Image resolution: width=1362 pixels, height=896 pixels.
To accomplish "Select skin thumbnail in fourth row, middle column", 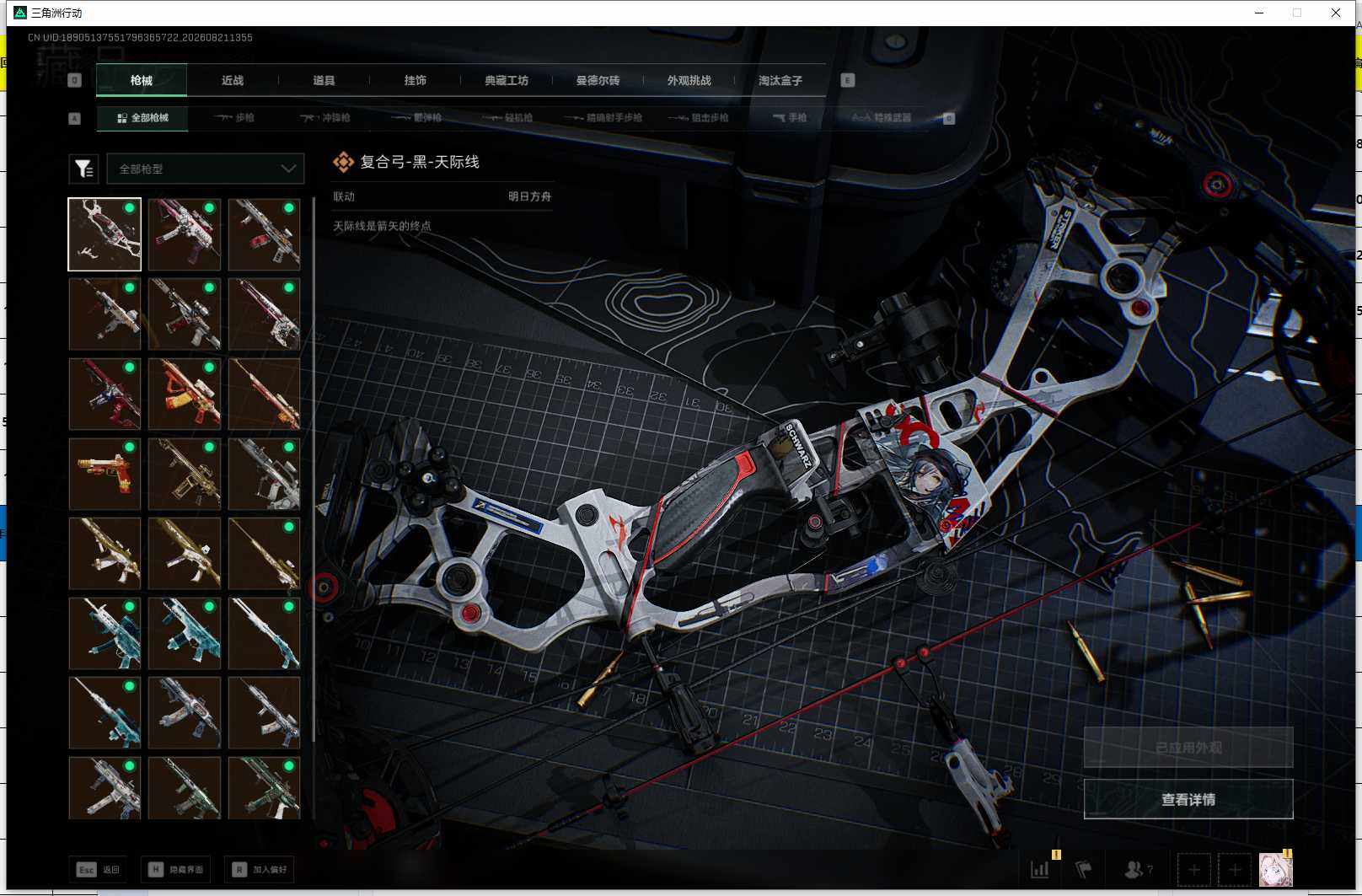I will pyautogui.click(x=185, y=474).
